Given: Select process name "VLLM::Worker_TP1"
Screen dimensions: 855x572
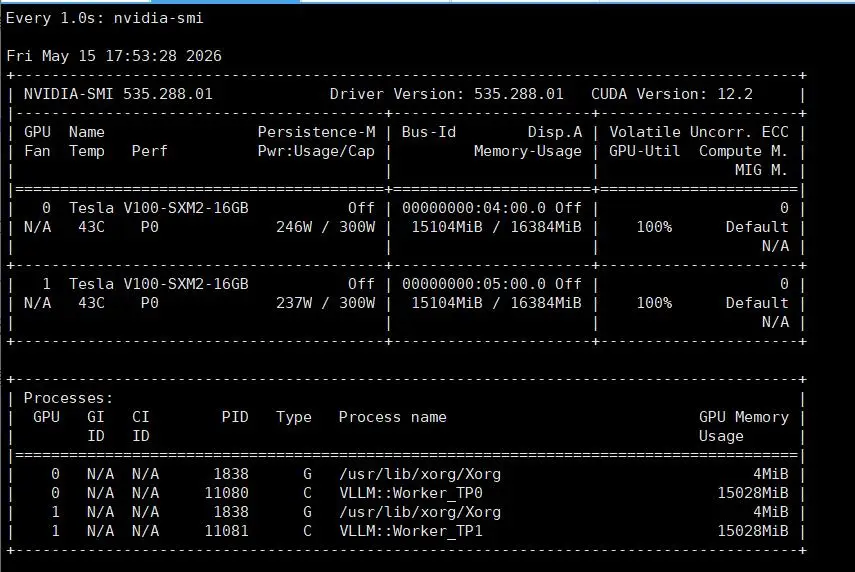Looking at the screenshot, I should pos(411,531).
